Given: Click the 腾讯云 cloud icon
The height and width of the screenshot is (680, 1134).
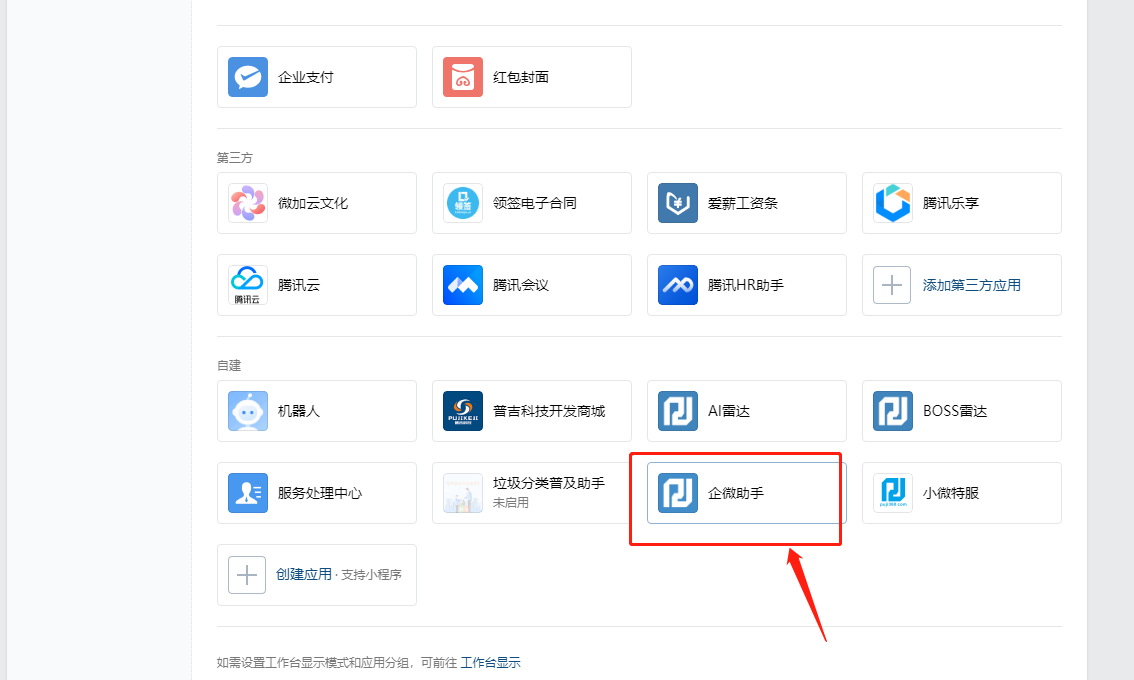Looking at the screenshot, I should tap(248, 285).
